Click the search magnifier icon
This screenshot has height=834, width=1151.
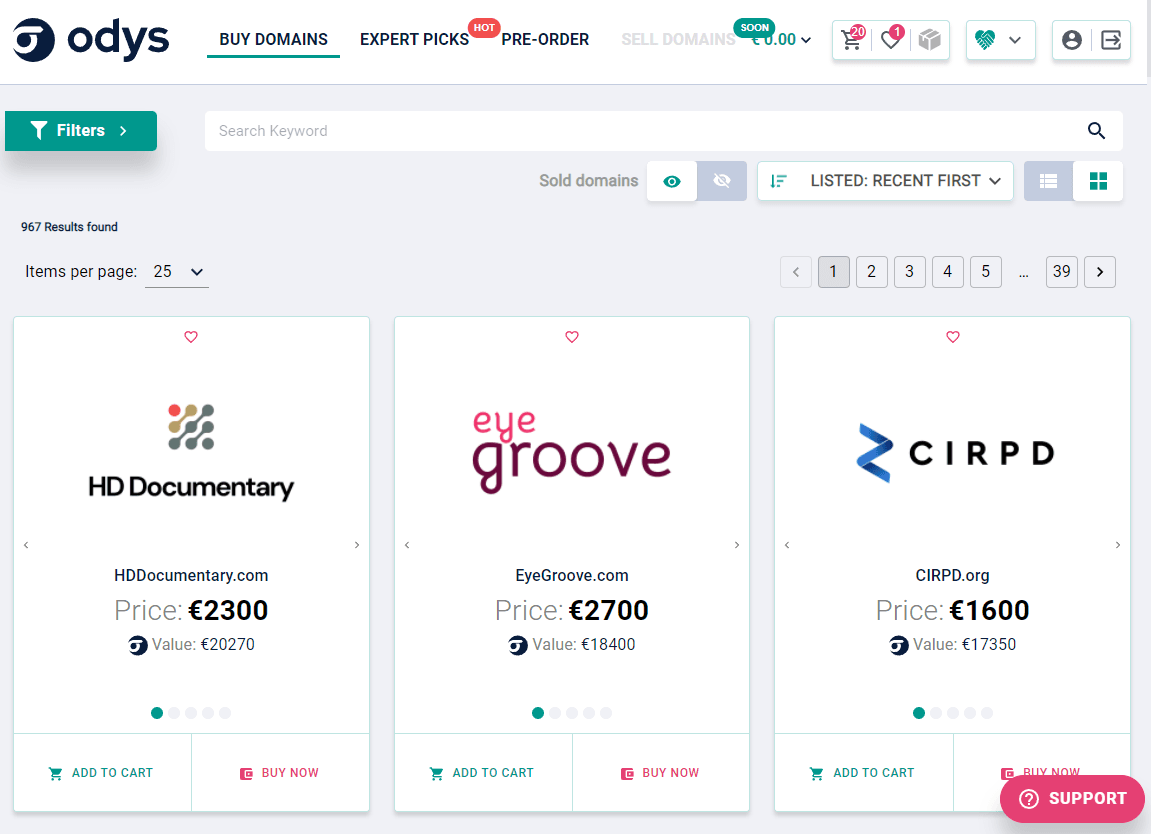(x=1096, y=131)
